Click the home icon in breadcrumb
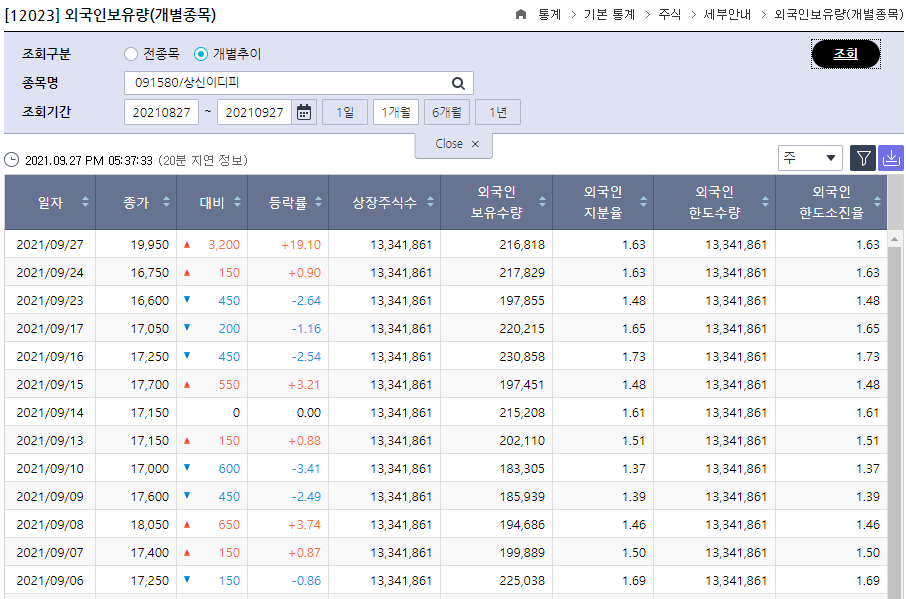Screen dimensions: 906x599 [521, 14]
